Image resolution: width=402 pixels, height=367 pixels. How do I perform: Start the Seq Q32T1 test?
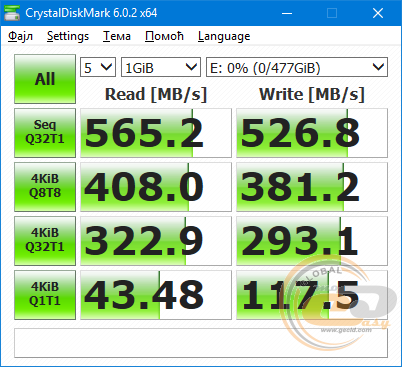pyautogui.click(x=45, y=133)
